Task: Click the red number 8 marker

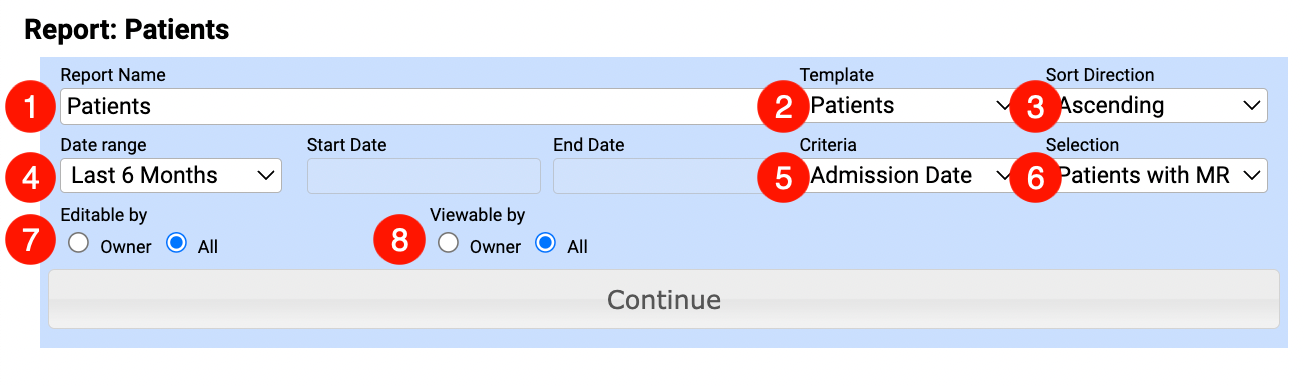Action: (x=399, y=243)
